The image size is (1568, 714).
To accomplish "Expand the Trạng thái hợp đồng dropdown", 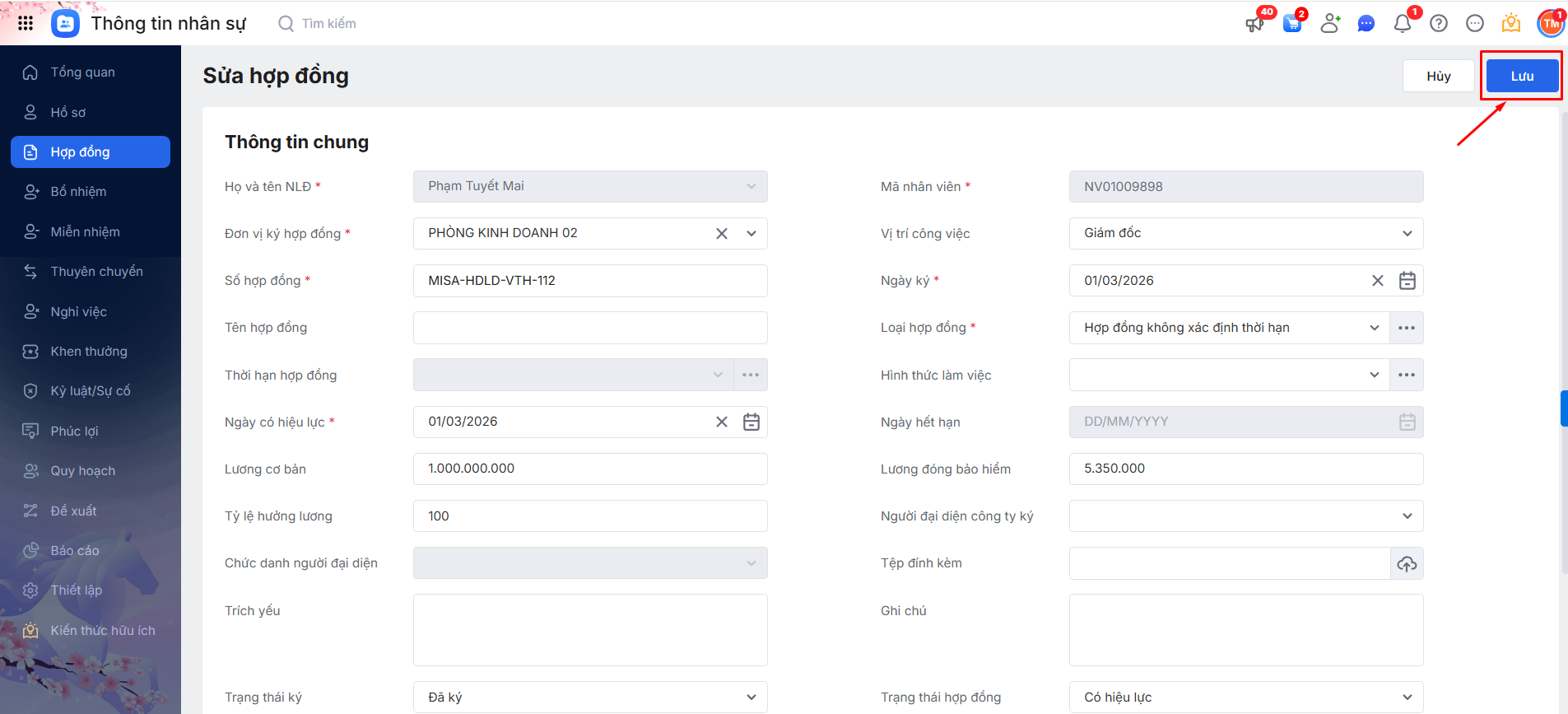I will click(x=1407, y=698).
